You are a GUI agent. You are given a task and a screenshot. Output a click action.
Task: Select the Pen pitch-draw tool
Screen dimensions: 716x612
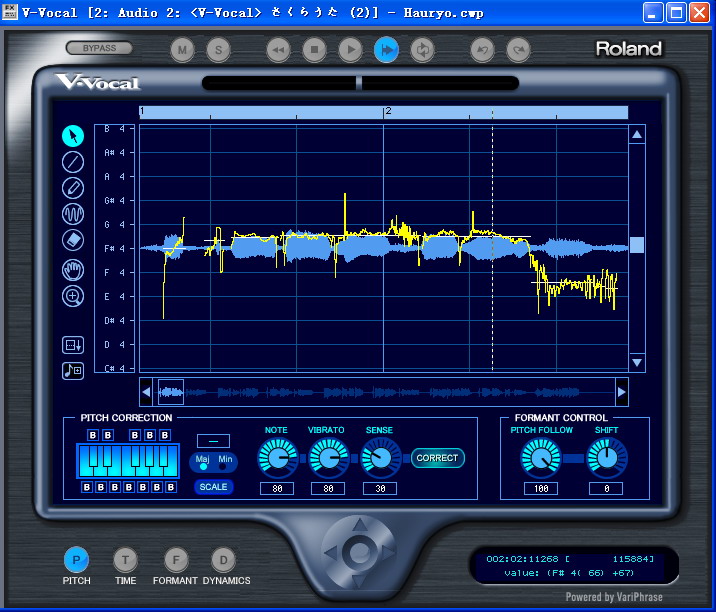click(73, 188)
